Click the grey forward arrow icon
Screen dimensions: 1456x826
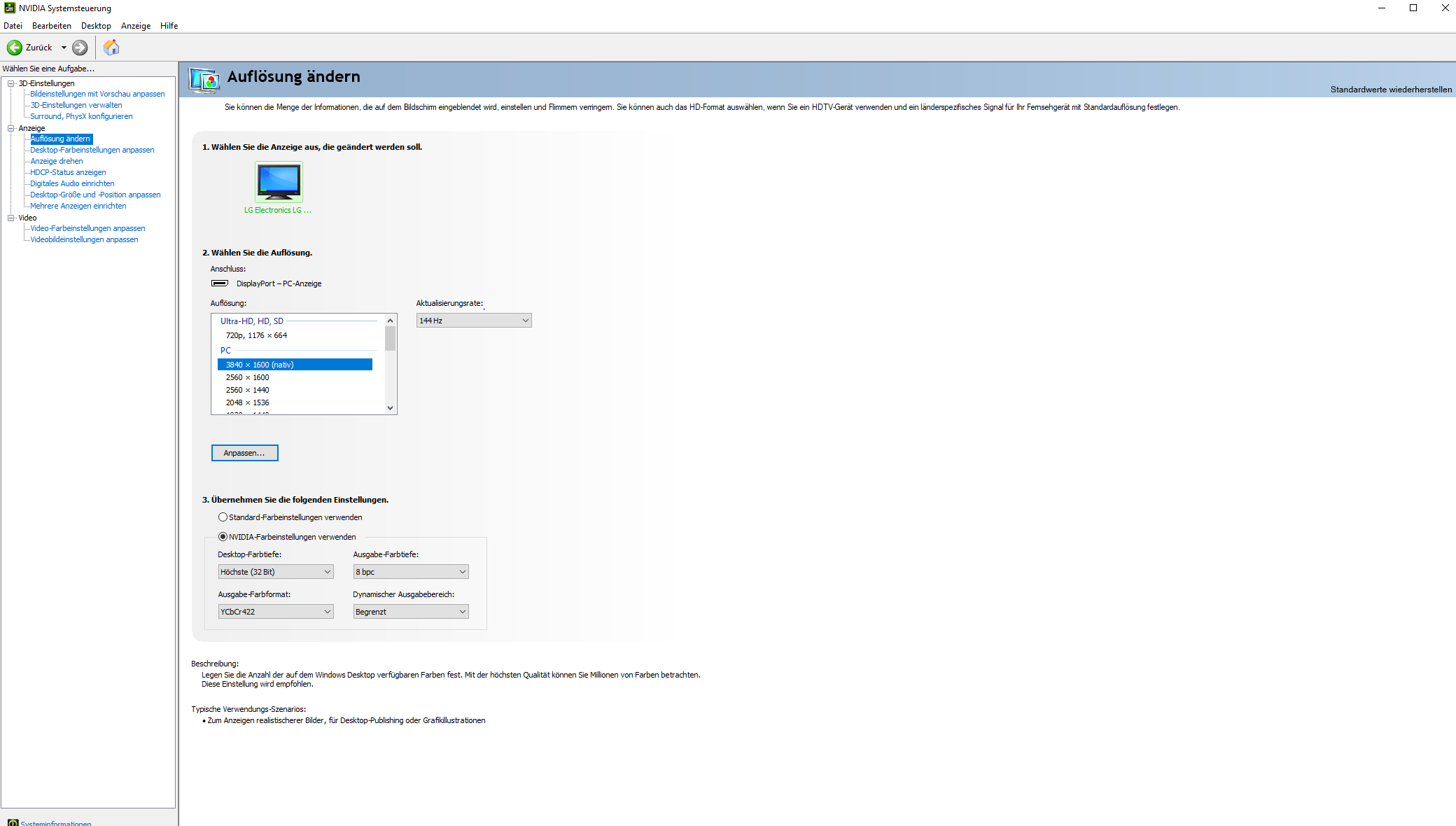click(x=80, y=48)
